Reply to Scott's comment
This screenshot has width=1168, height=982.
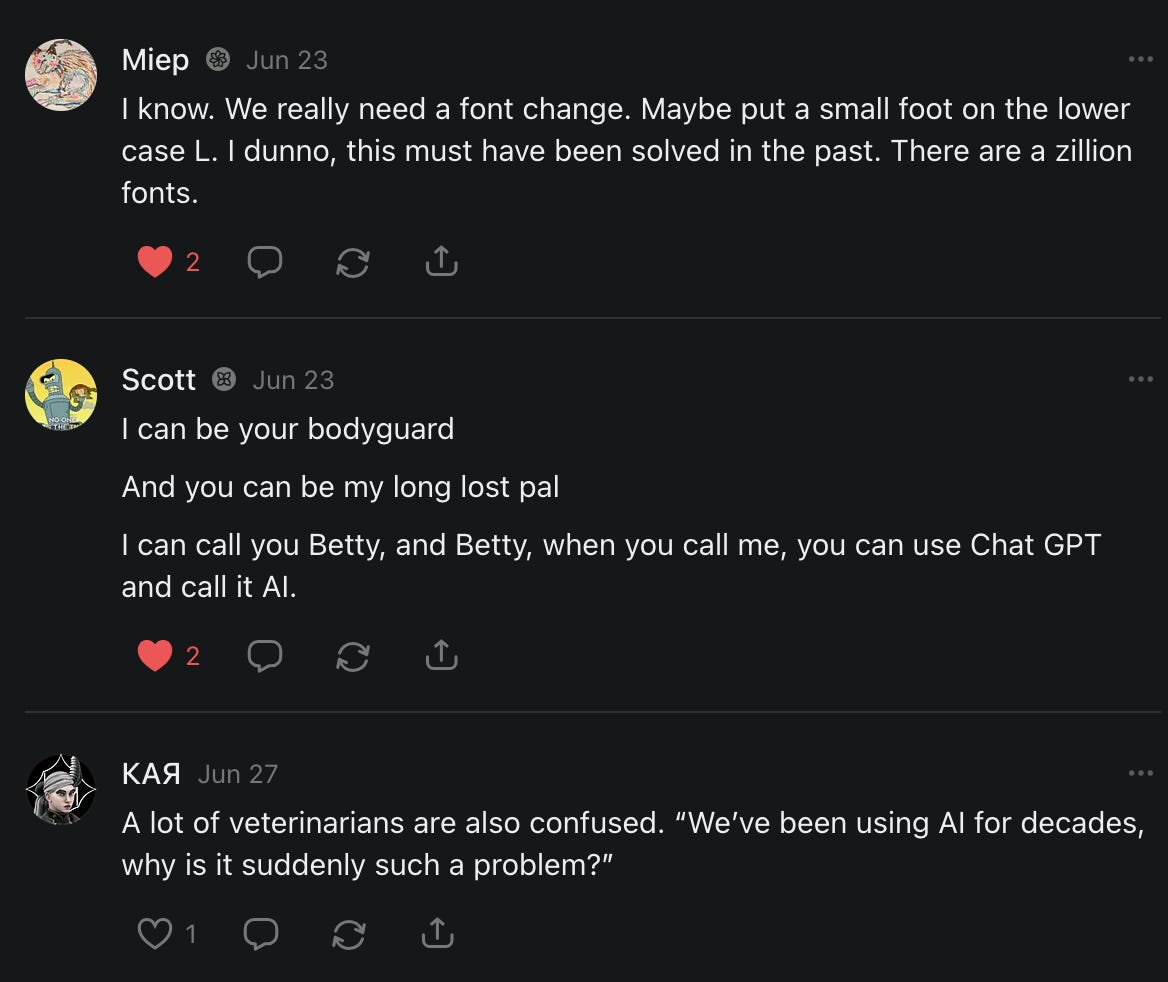pos(265,656)
